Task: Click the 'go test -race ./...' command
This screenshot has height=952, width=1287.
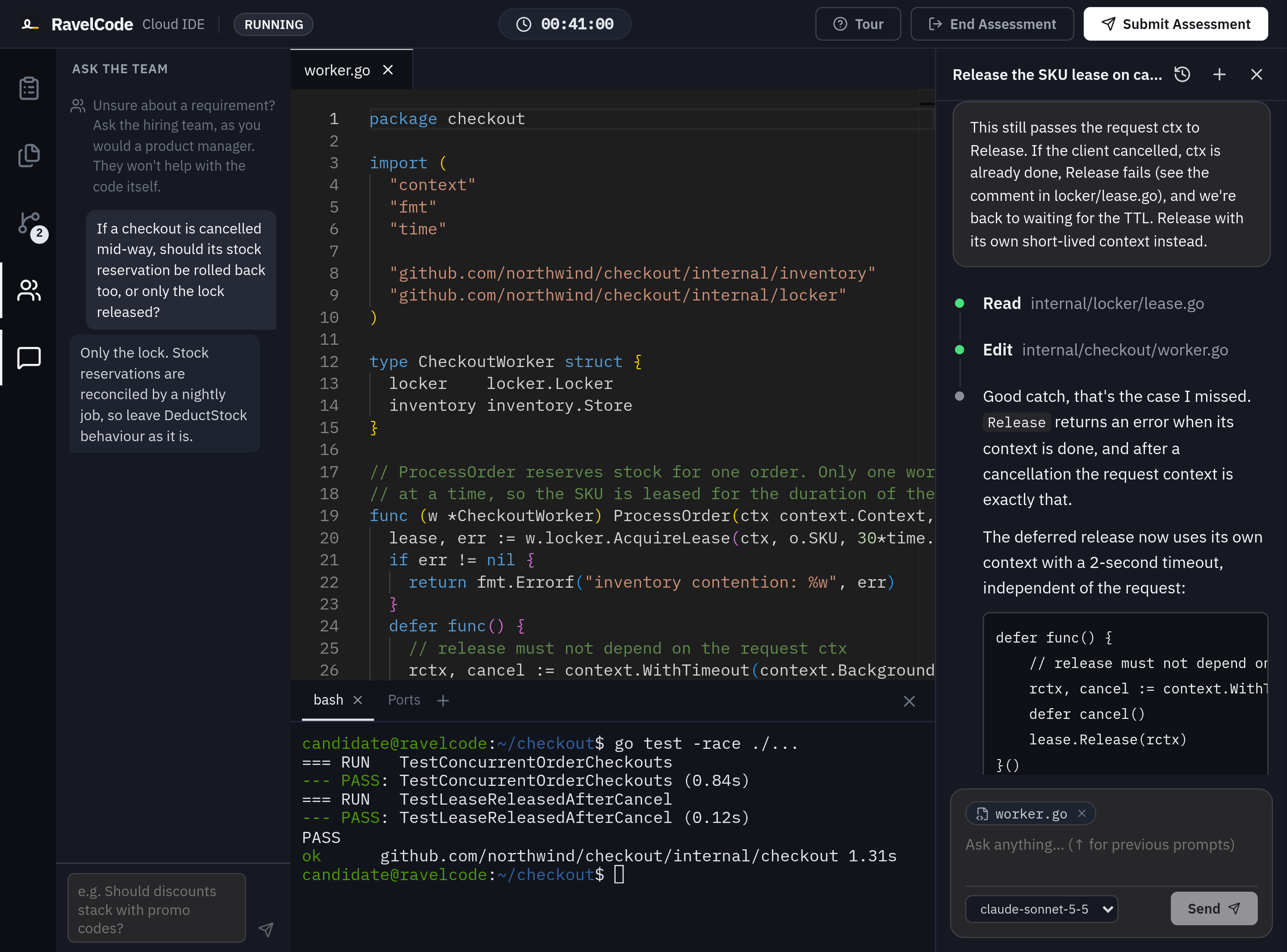Action: pos(706,743)
